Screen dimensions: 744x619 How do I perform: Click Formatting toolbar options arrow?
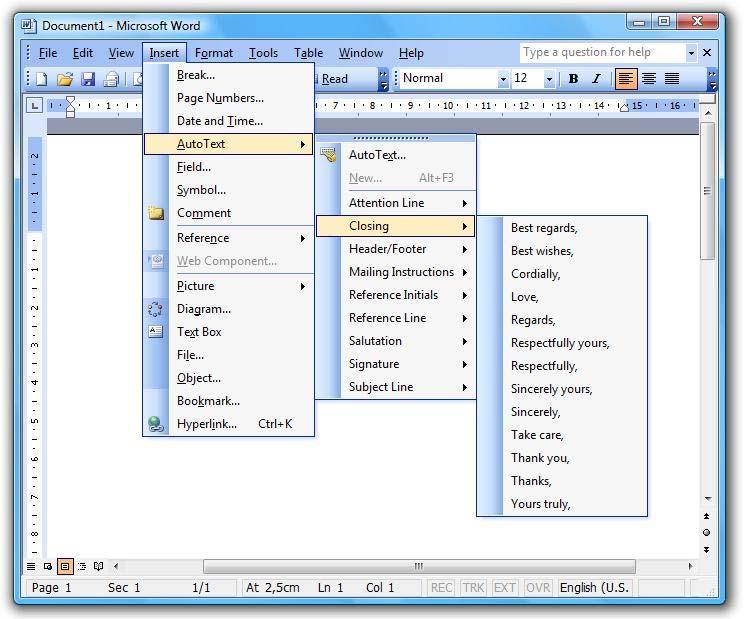pyautogui.click(x=711, y=79)
